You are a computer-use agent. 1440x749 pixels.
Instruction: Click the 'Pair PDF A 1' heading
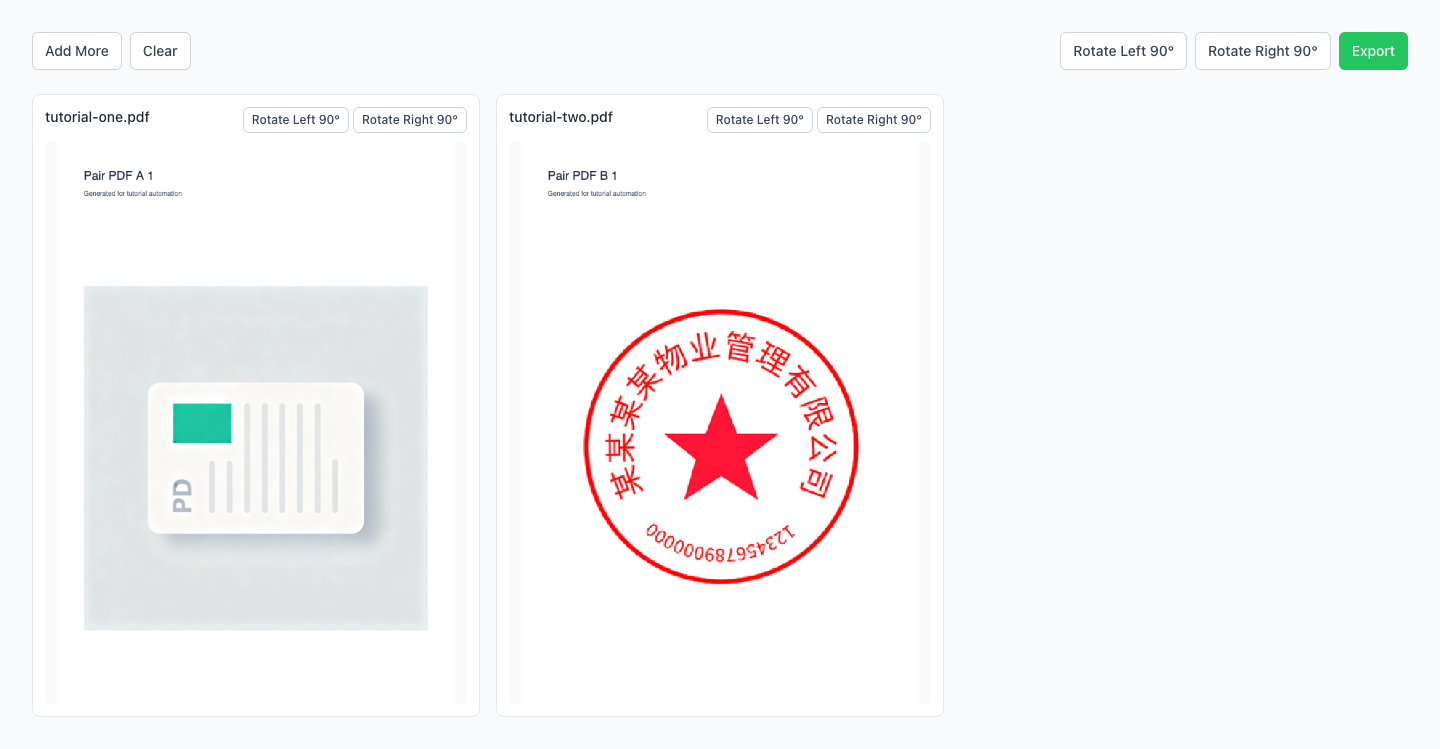(x=118, y=176)
